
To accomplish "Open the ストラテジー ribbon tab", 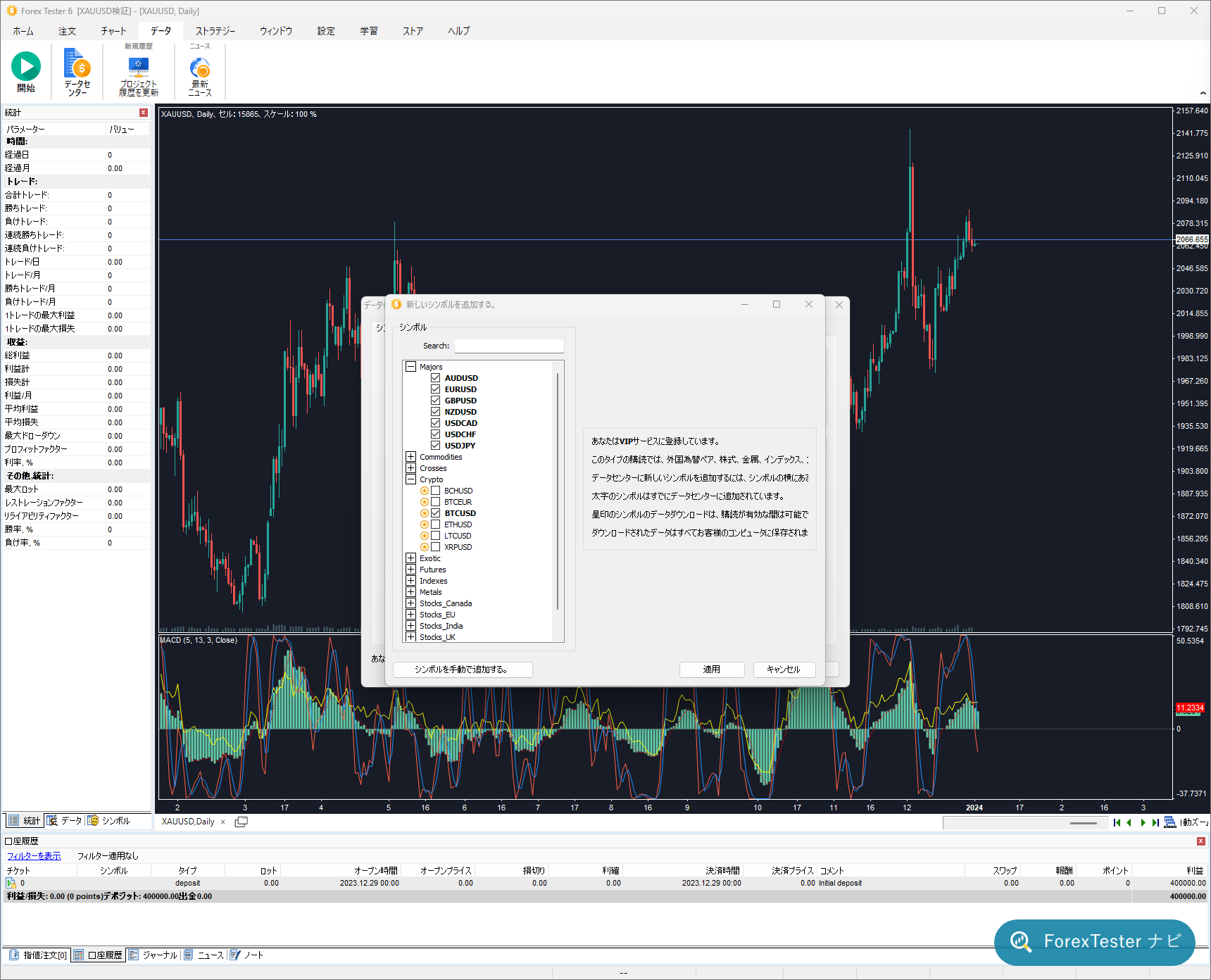I will pyautogui.click(x=215, y=31).
